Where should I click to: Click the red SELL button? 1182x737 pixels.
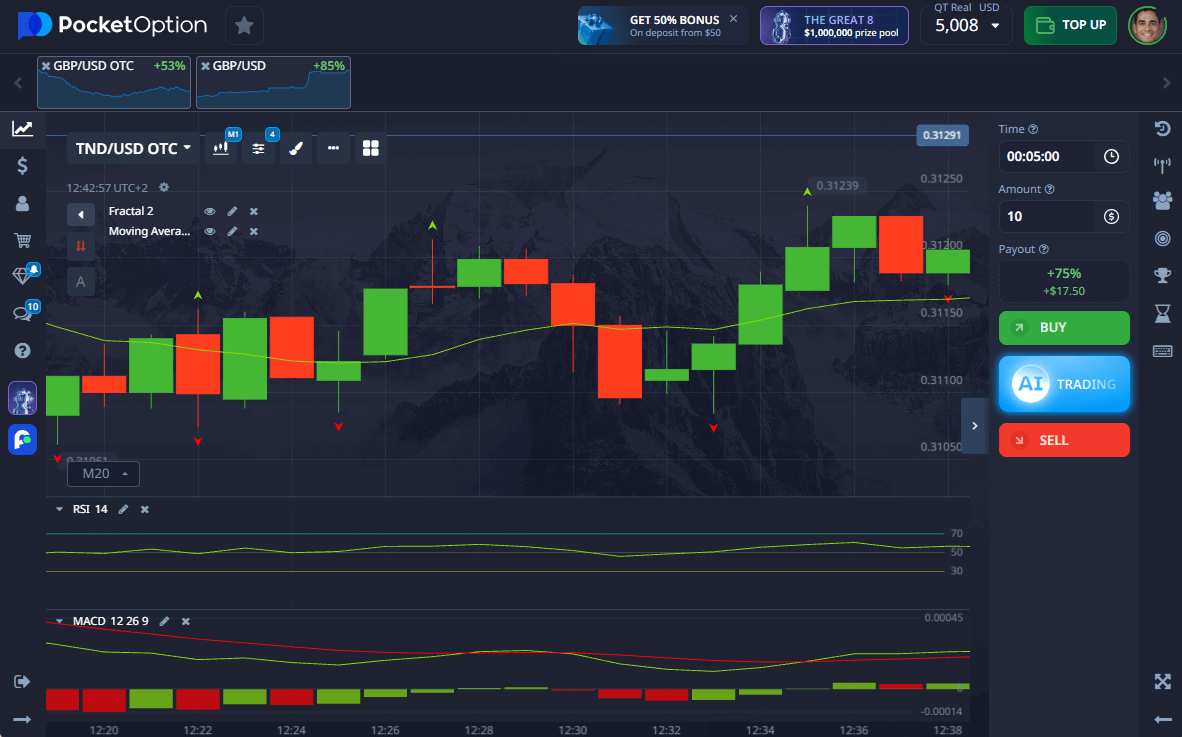(1064, 440)
